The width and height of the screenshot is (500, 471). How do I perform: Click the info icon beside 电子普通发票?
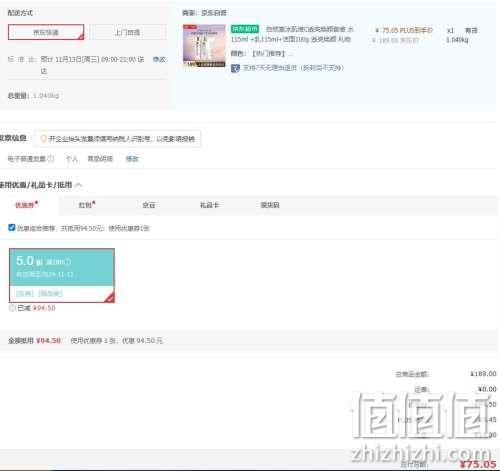click(x=51, y=159)
